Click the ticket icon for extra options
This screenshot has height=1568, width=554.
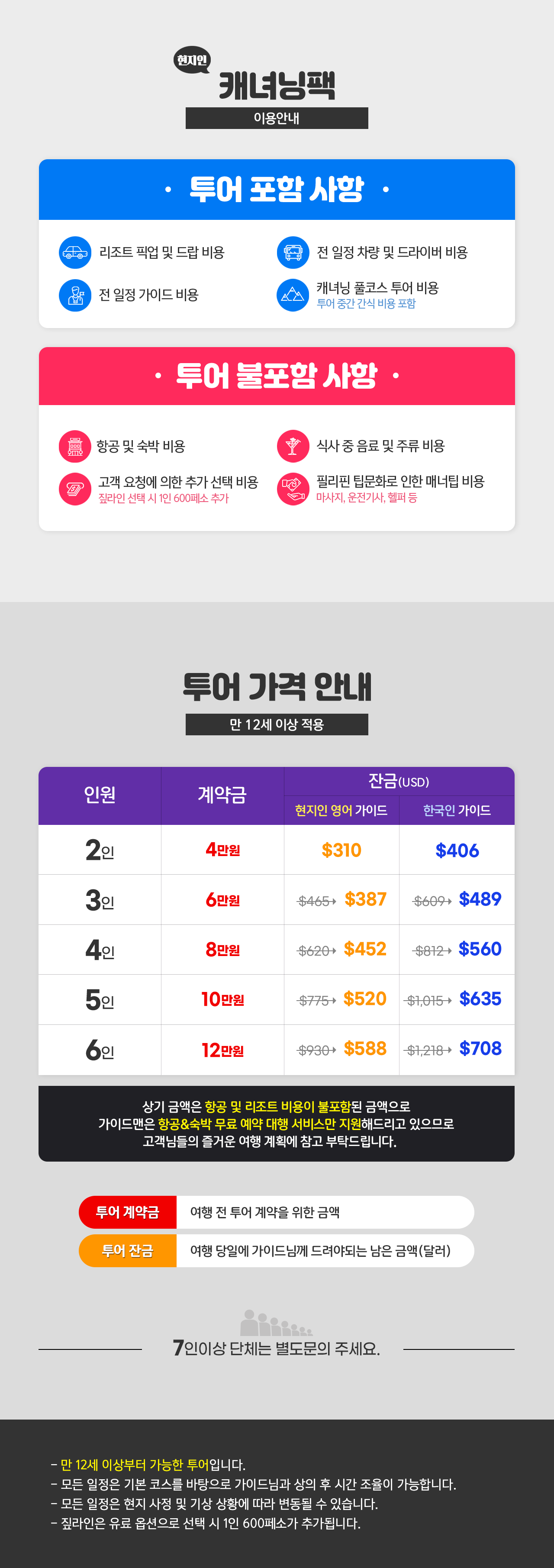75,489
